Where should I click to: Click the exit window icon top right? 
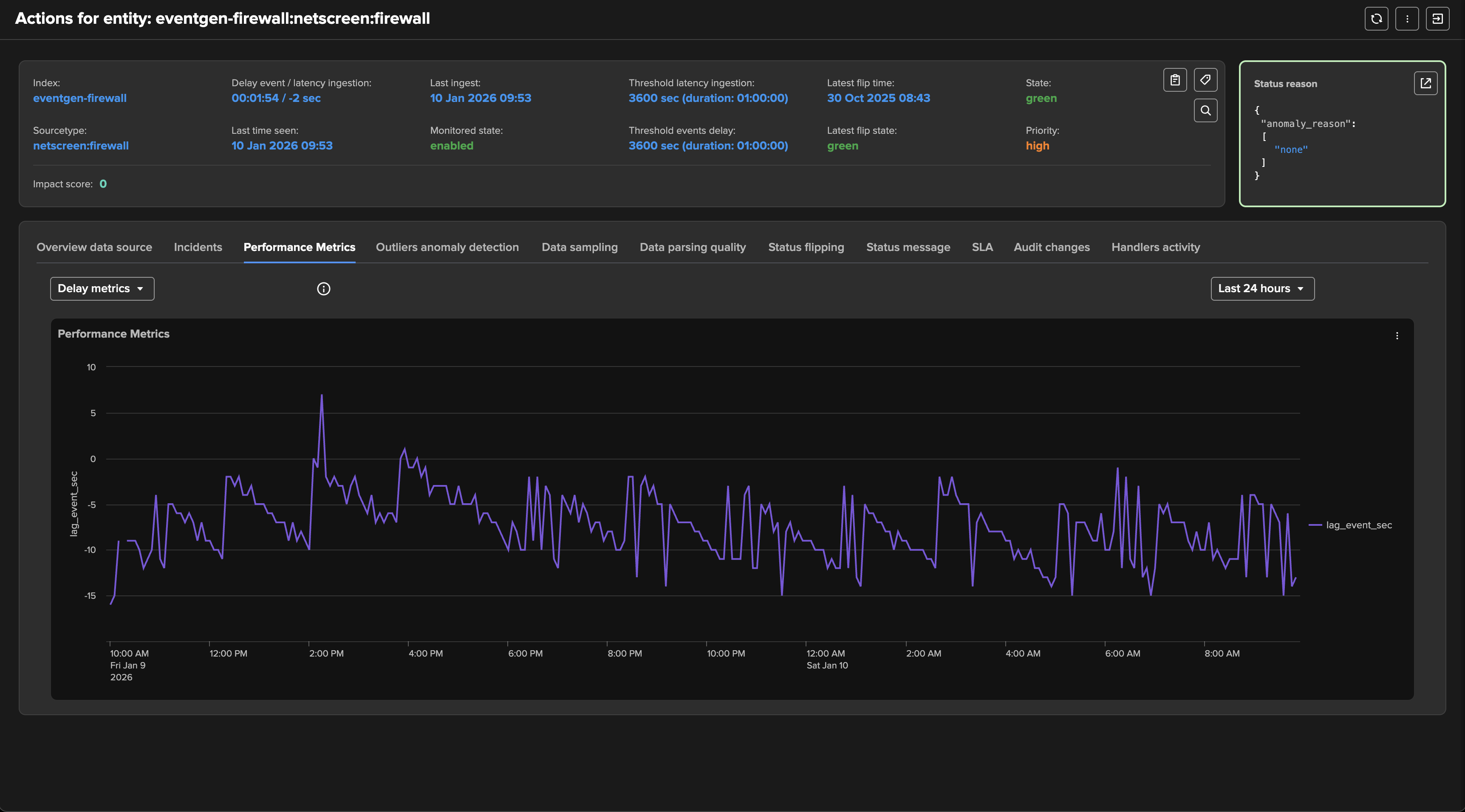(1437, 19)
